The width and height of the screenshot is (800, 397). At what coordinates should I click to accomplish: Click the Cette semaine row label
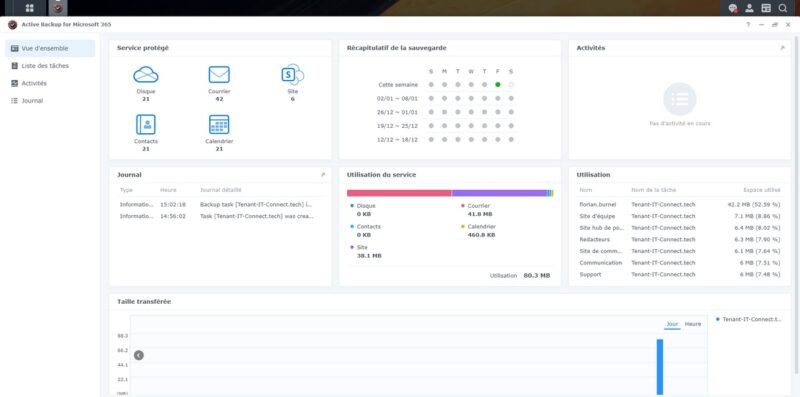(x=398, y=85)
